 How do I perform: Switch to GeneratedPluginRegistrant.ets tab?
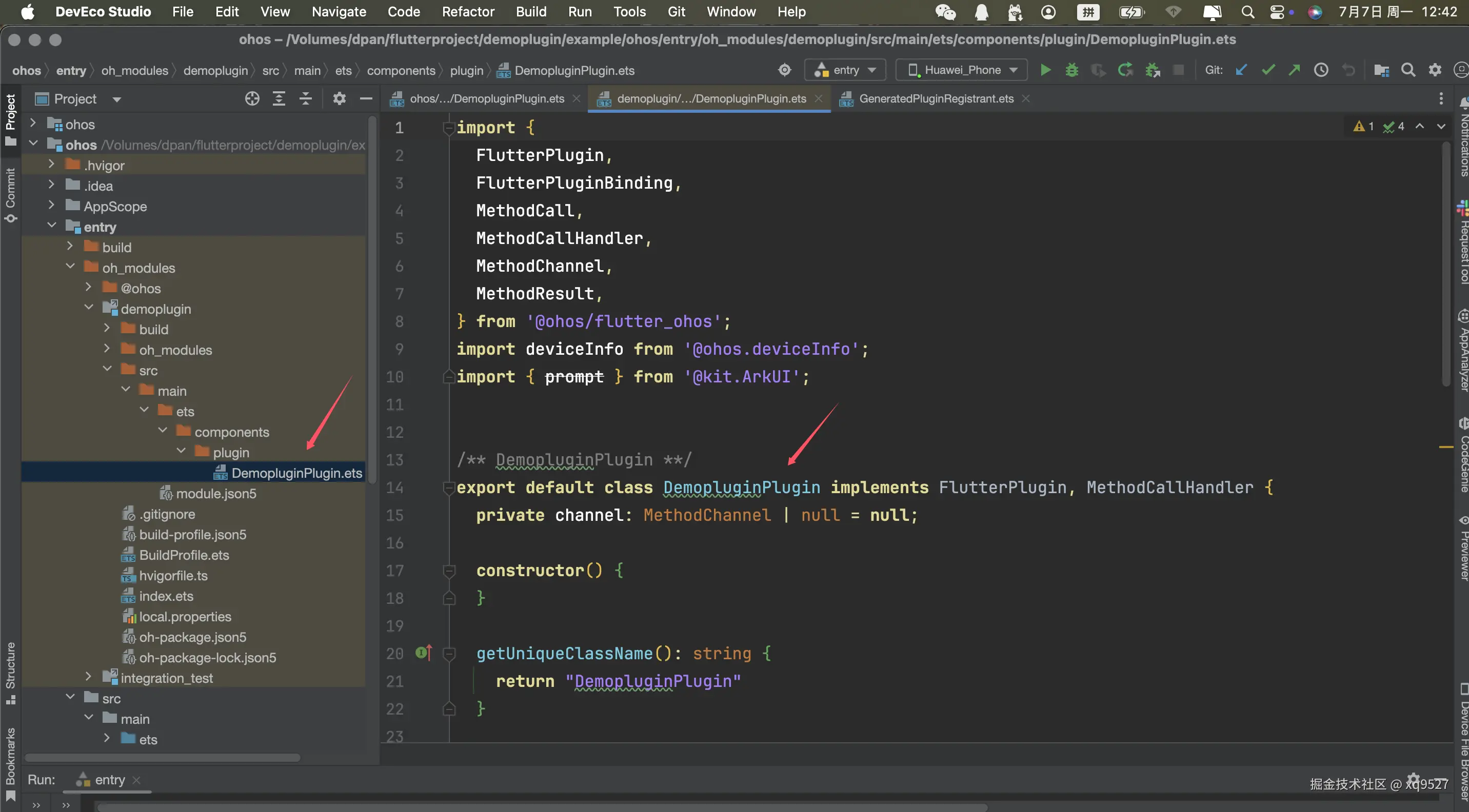[936, 98]
